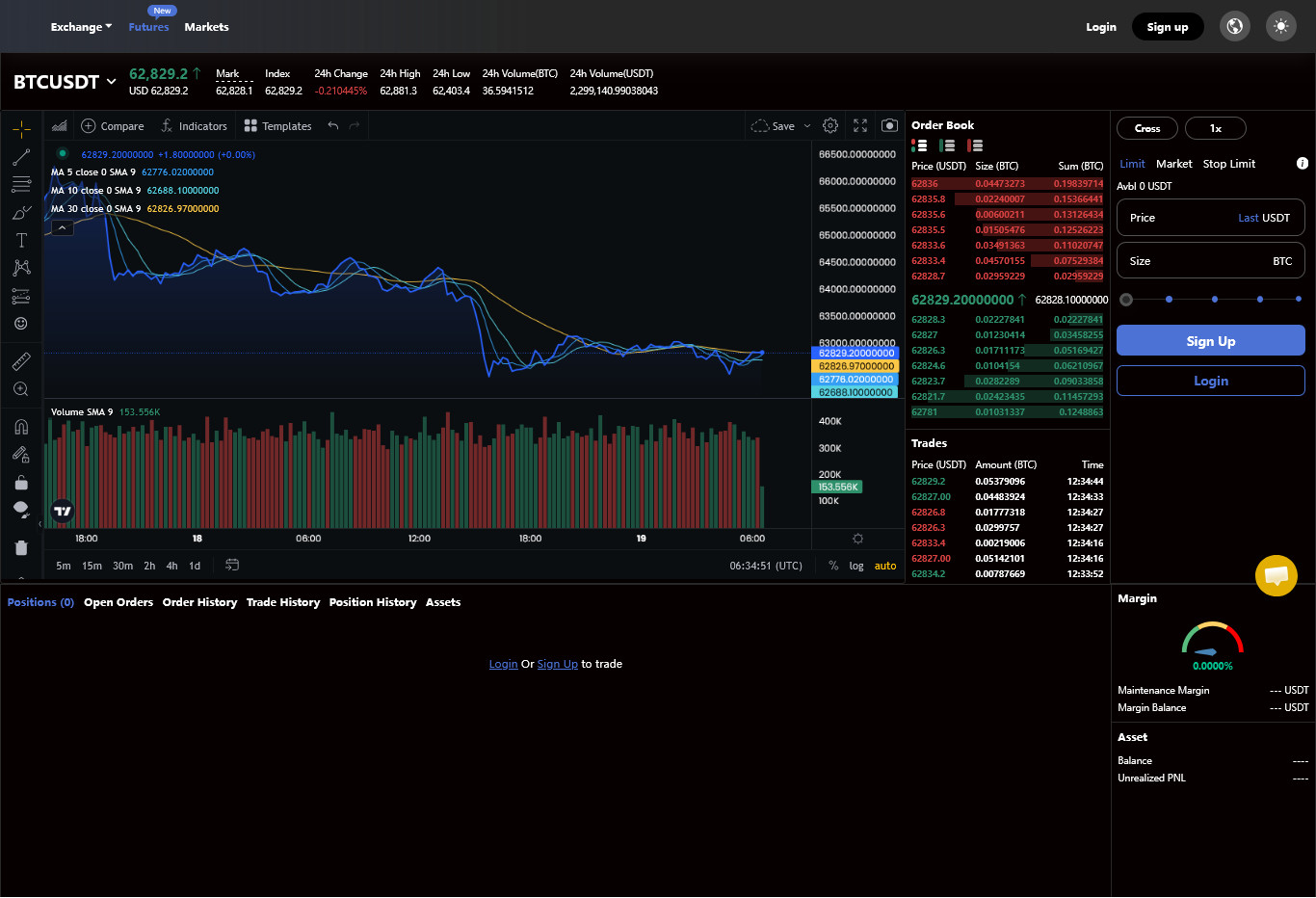Open the prediction and measurement tool

(x=21, y=296)
